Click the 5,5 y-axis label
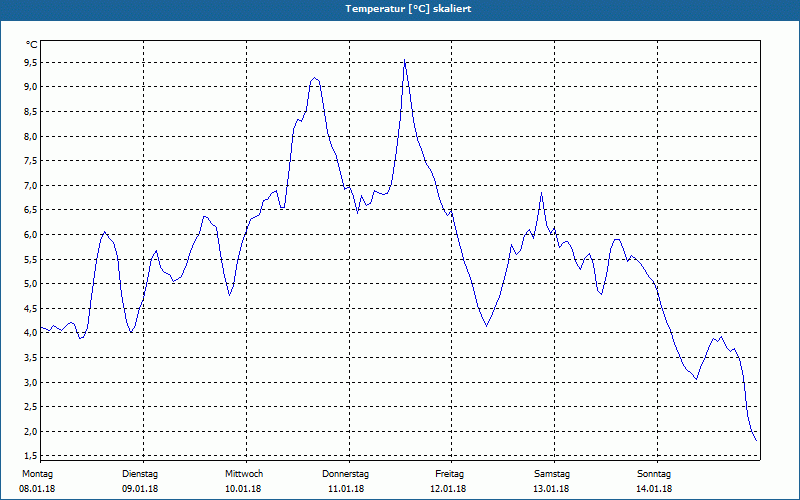The width and height of the screenshot is (800, 500). pos(31,259)
